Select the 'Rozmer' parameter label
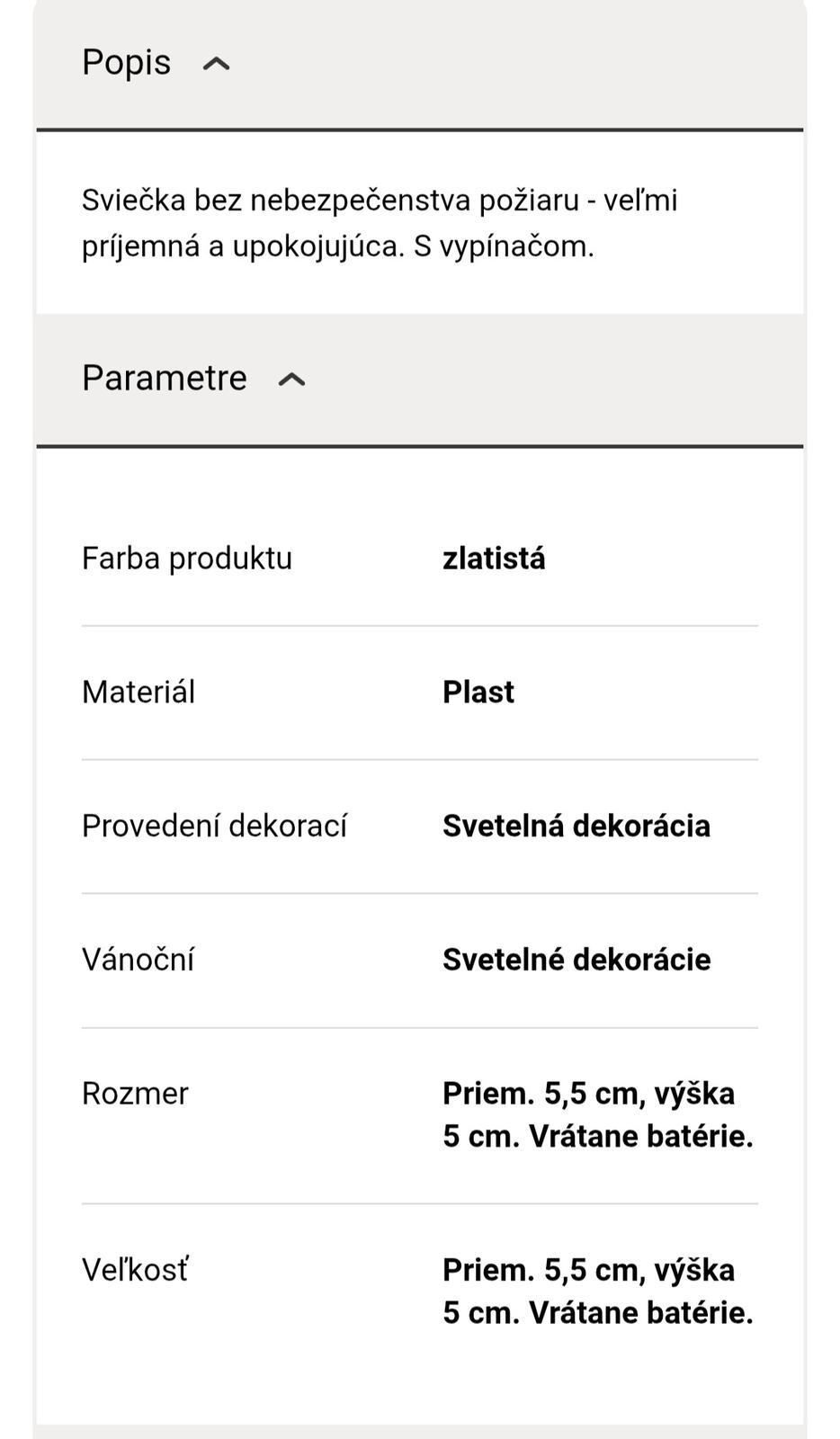The image size is (840, 1439). (x=135, y=1095)
